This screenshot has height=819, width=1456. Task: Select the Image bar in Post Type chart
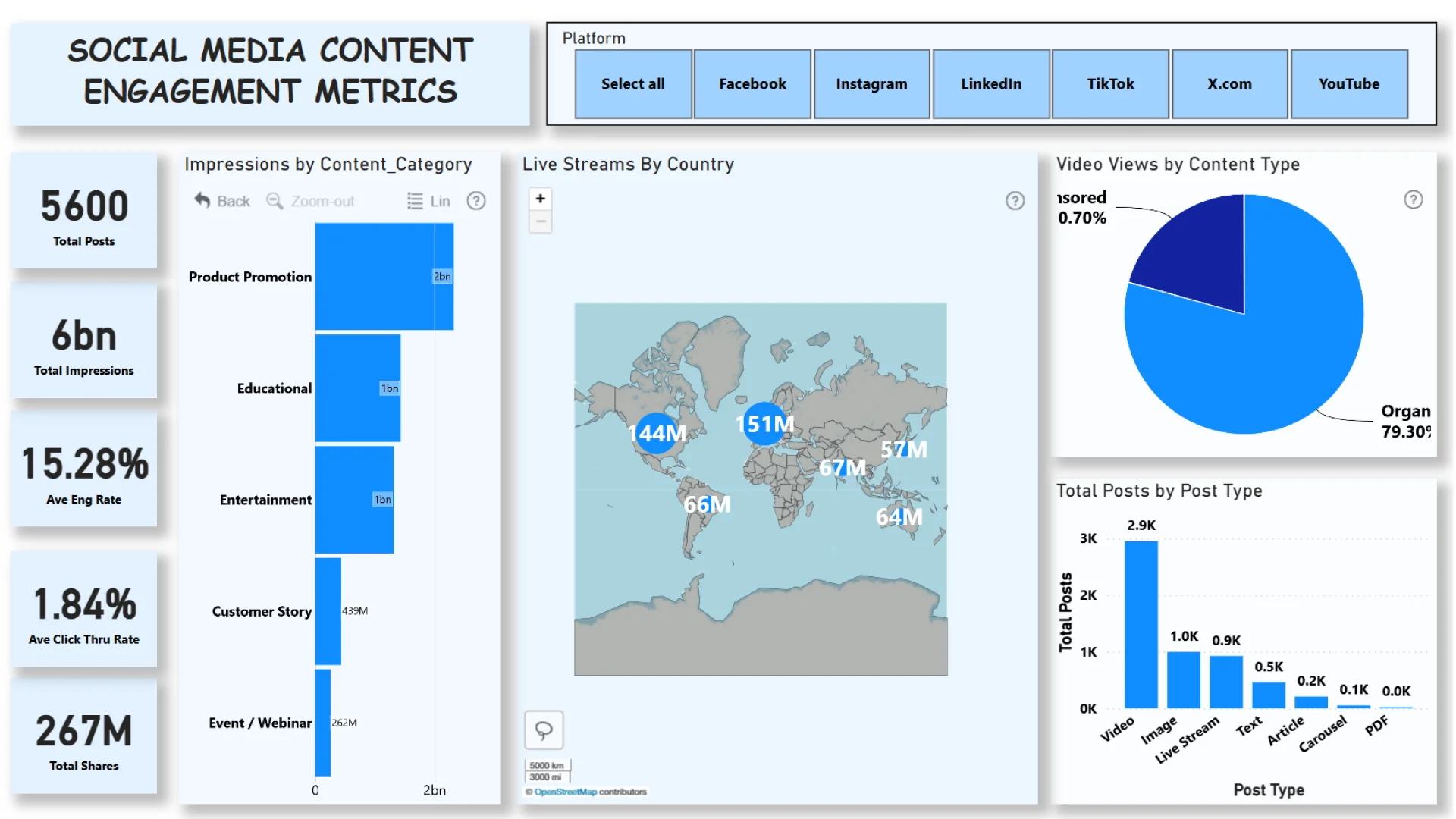point(1184,680)
